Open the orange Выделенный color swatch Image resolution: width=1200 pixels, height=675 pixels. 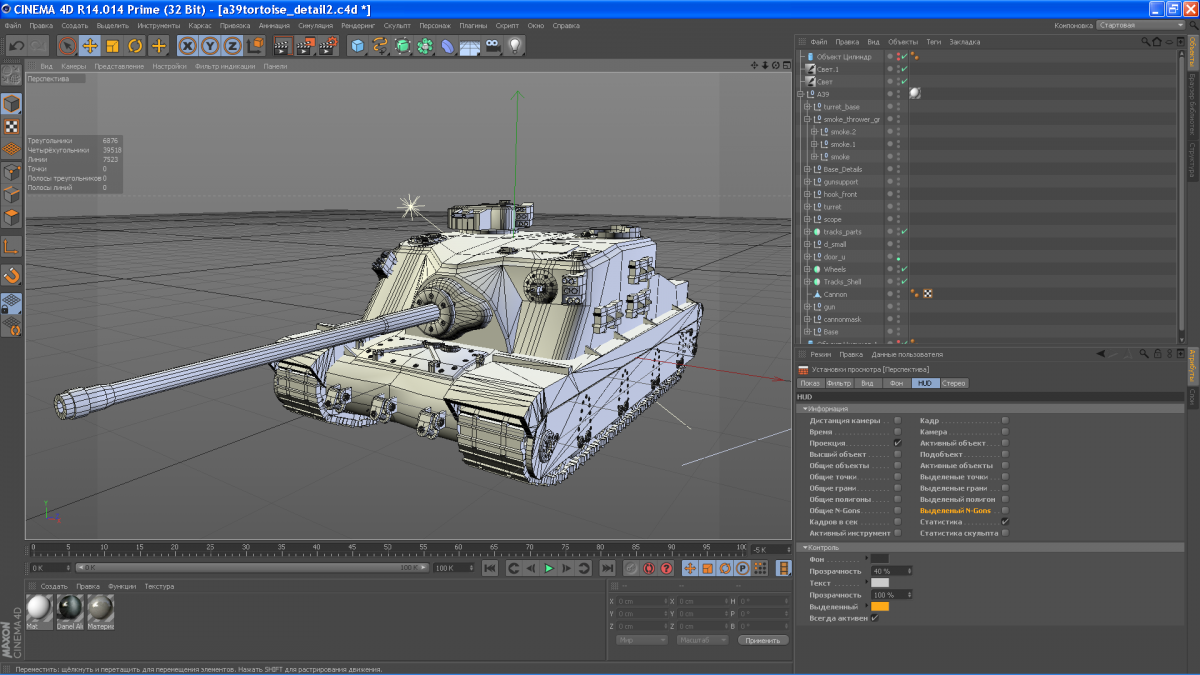(x=880, y=606)
